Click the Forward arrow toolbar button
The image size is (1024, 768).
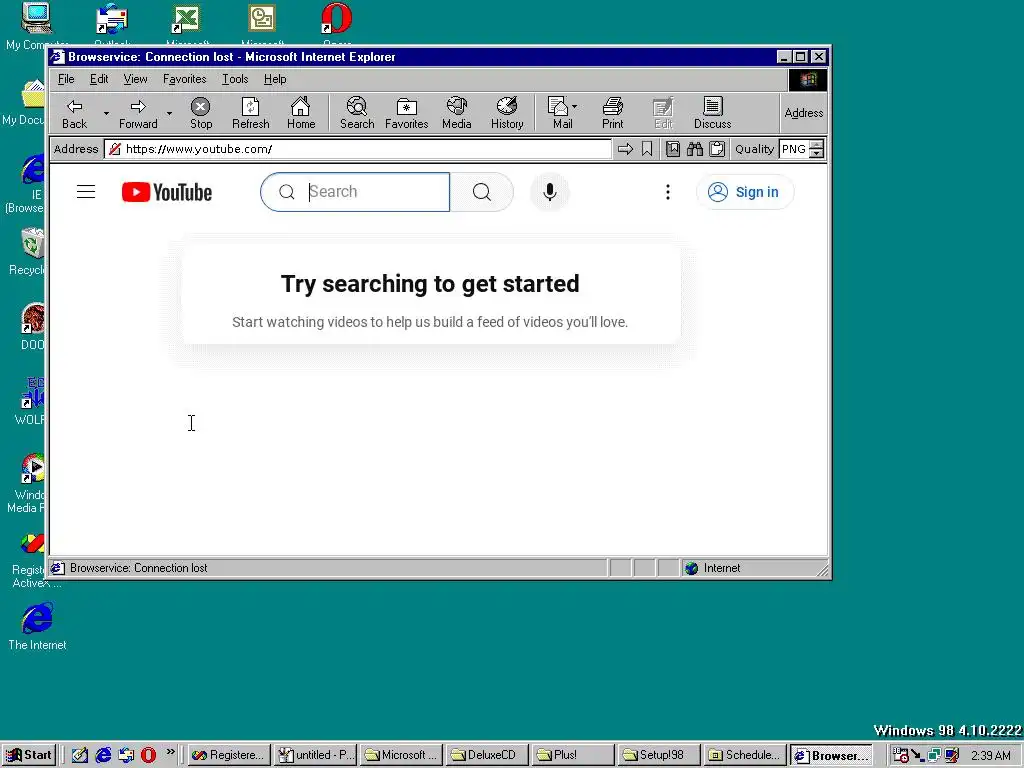coord(138,113)
